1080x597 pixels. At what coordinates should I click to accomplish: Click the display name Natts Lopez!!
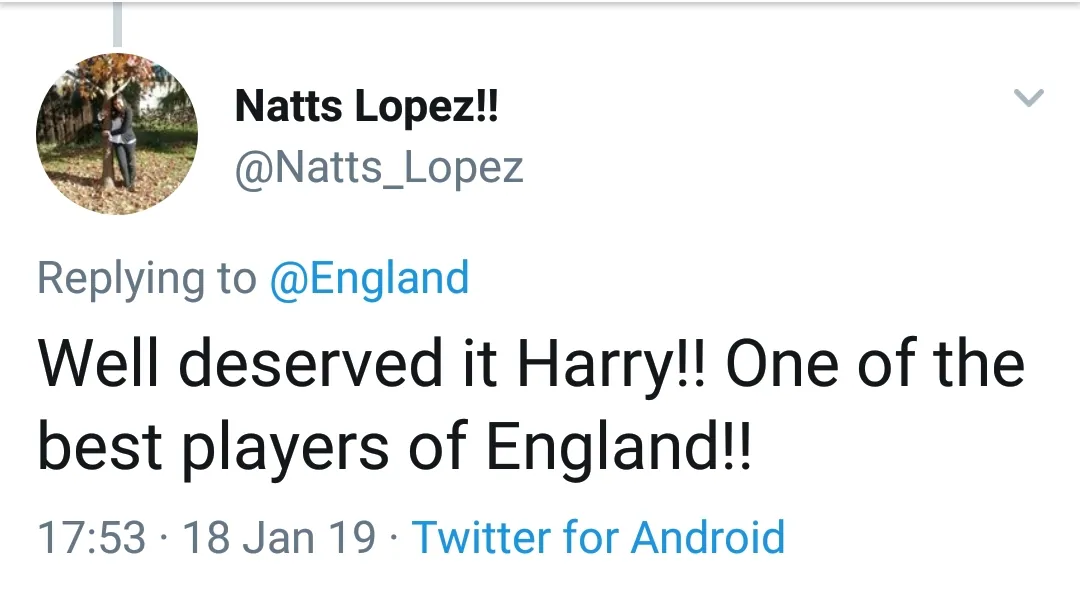(x=366, y=106)
